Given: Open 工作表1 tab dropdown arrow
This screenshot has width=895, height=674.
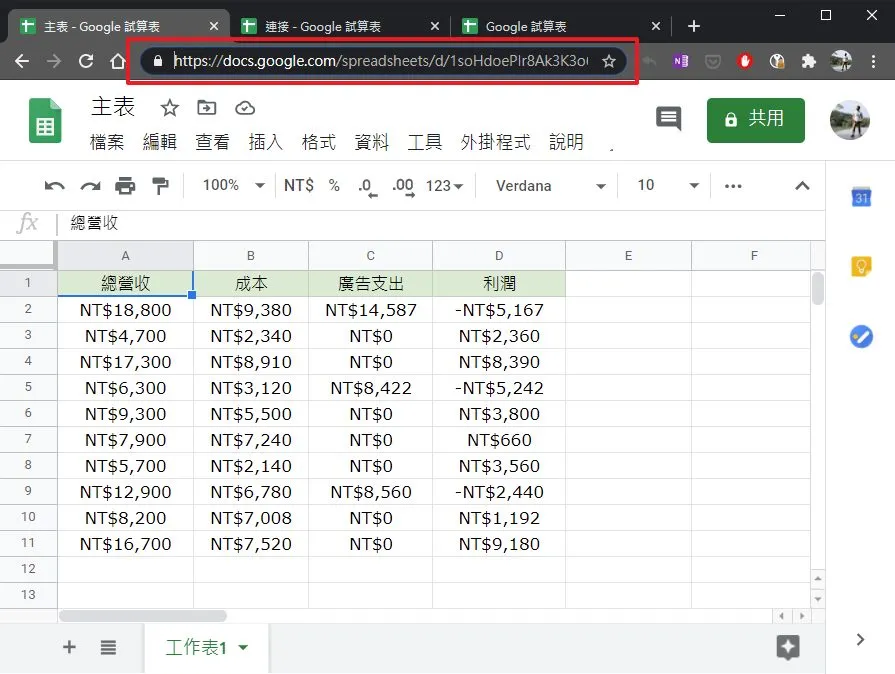Looking at the screenshot, I should (x=244, y=647).
